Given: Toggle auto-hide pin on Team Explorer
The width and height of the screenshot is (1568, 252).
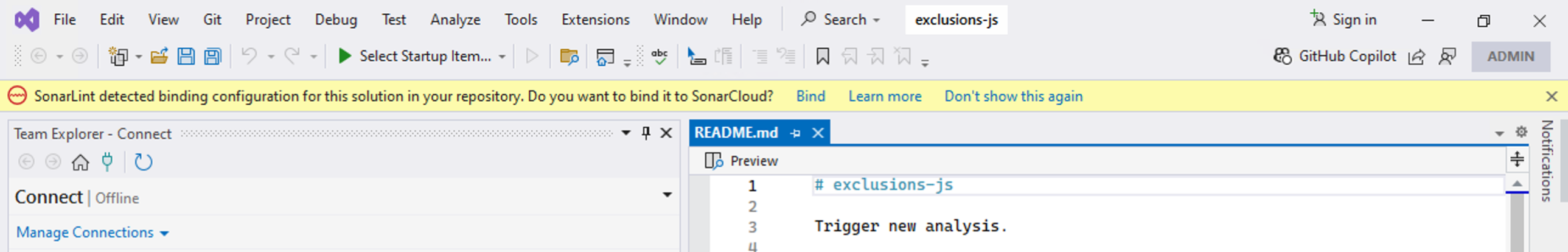Looking at the screenshot, I should coord(646,133).
